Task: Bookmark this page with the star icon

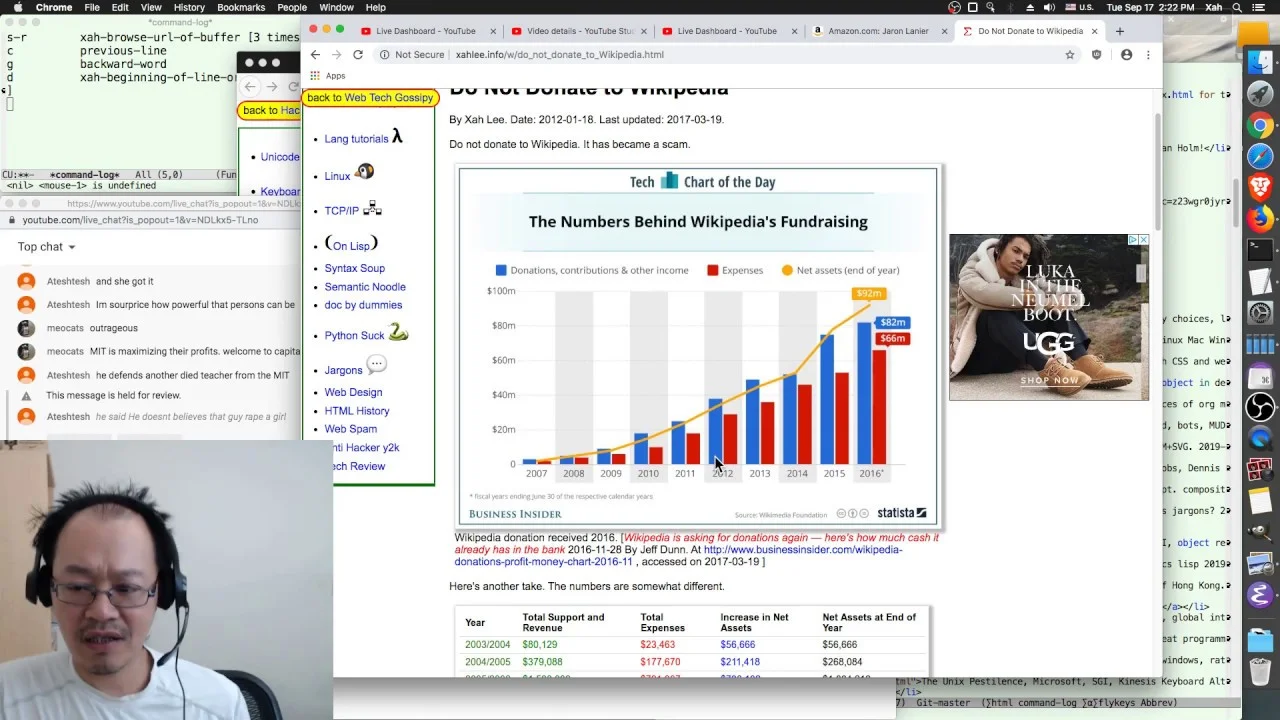Action: (x=1070, y=55)
